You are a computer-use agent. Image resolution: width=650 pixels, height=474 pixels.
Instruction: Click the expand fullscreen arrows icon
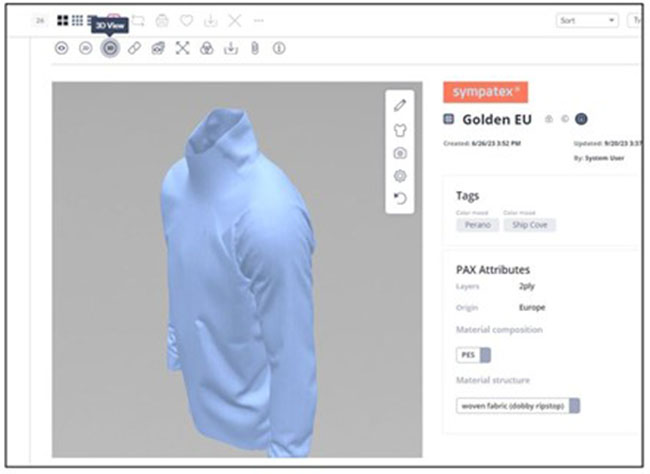pyautogui.click(x=182, y=48)
